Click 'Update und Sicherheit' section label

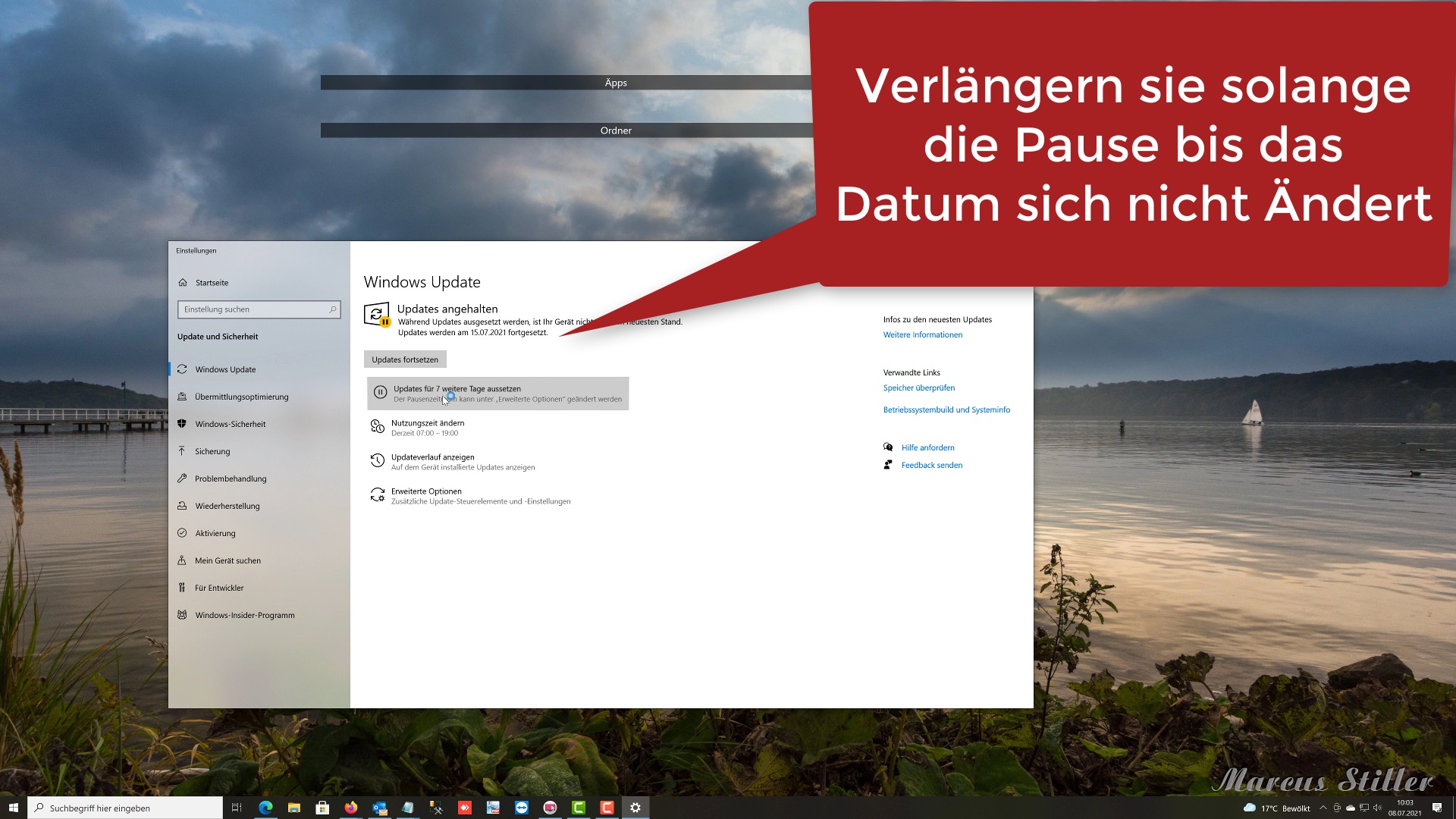click(218, 337)
